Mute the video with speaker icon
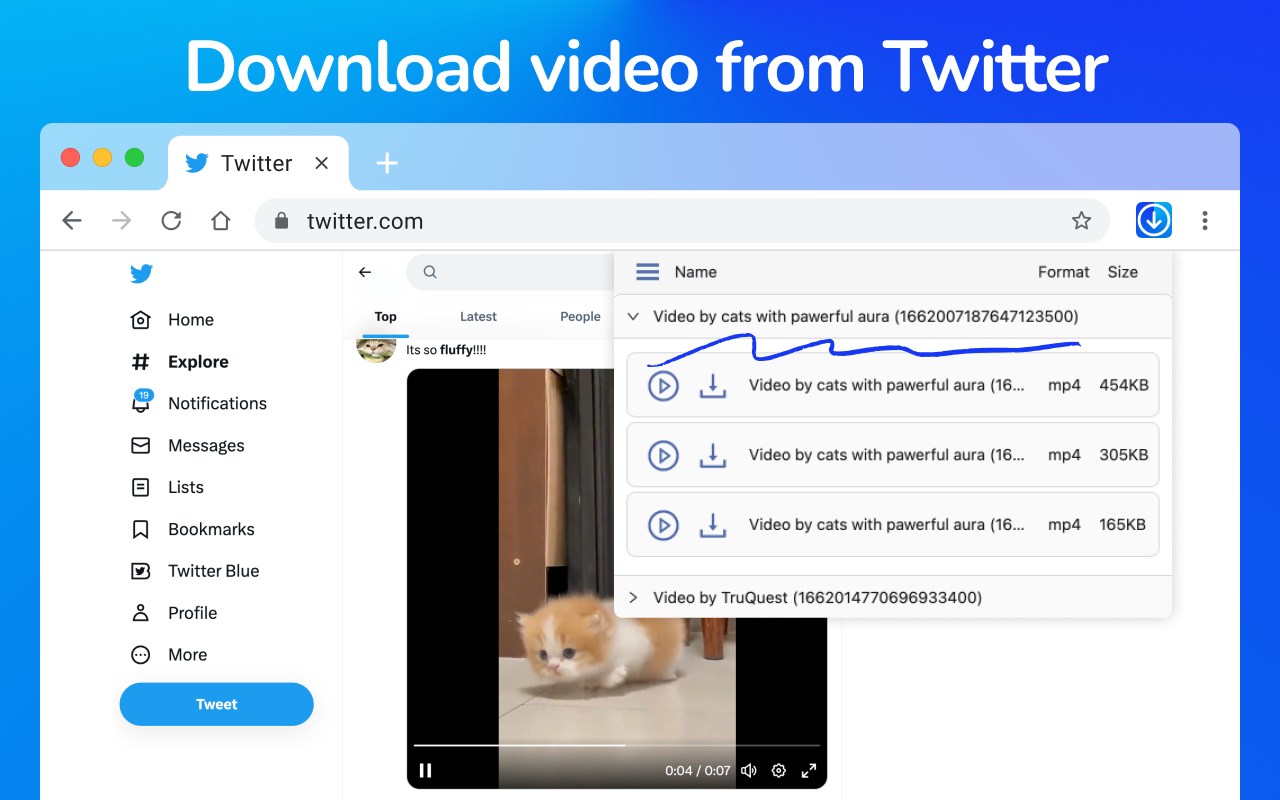 click(749, 770)
